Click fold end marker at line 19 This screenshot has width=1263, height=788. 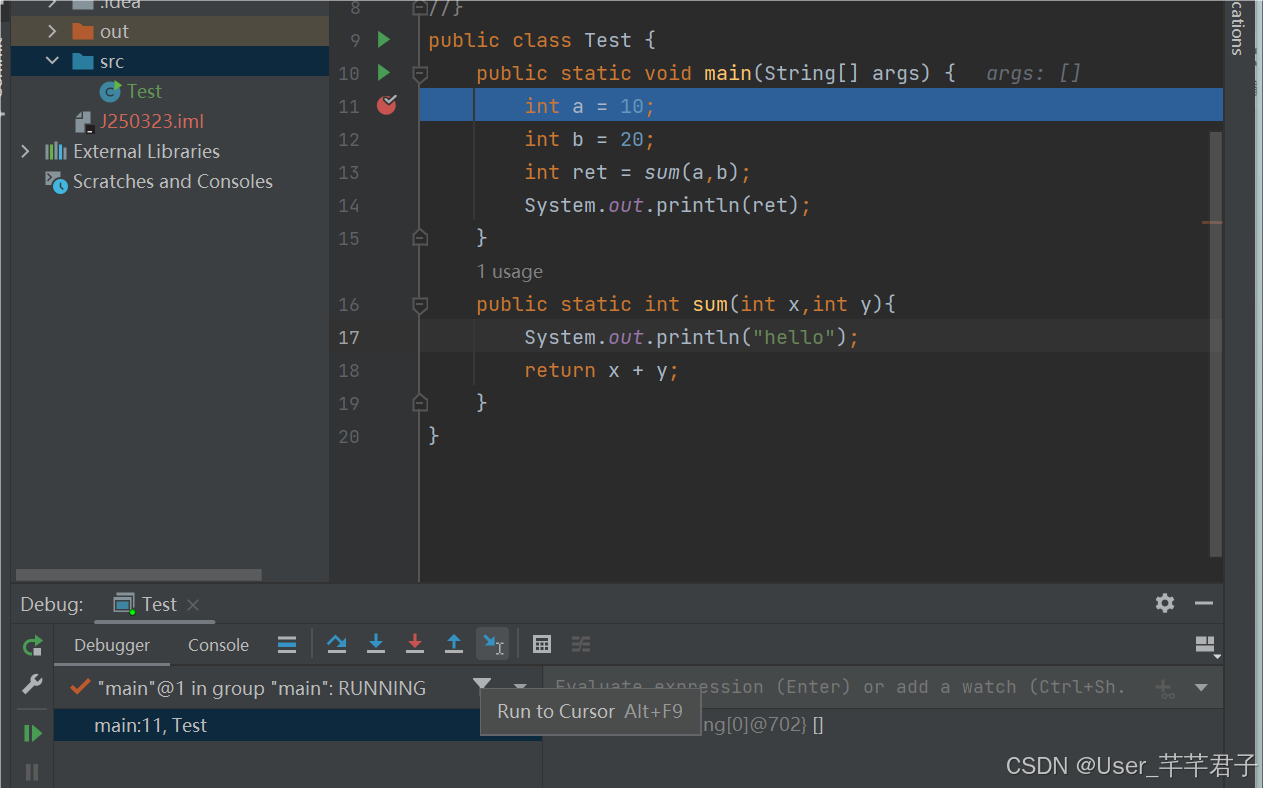point(420,402)
